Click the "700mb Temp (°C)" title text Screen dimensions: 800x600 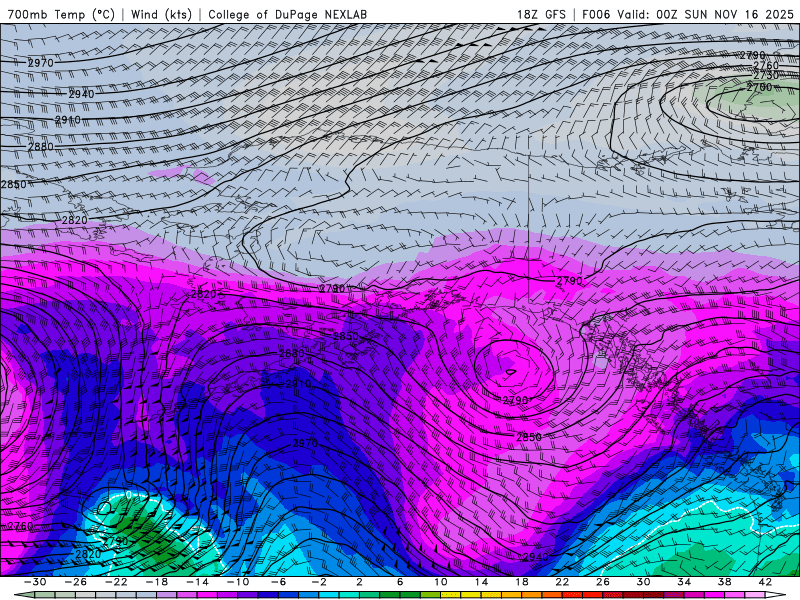pos(61,15)
